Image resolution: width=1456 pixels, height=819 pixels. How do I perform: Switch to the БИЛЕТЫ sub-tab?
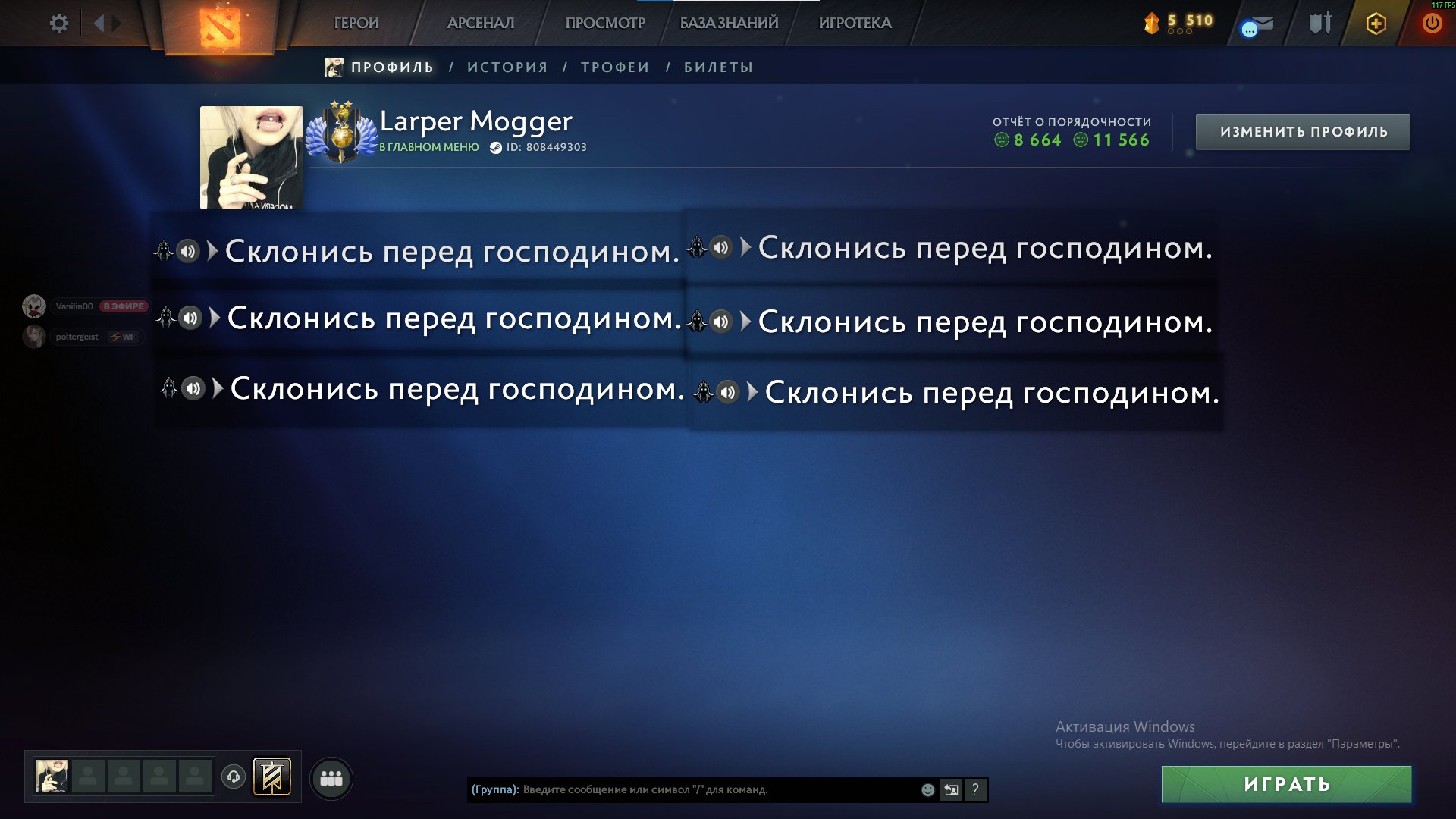point(718,67)
